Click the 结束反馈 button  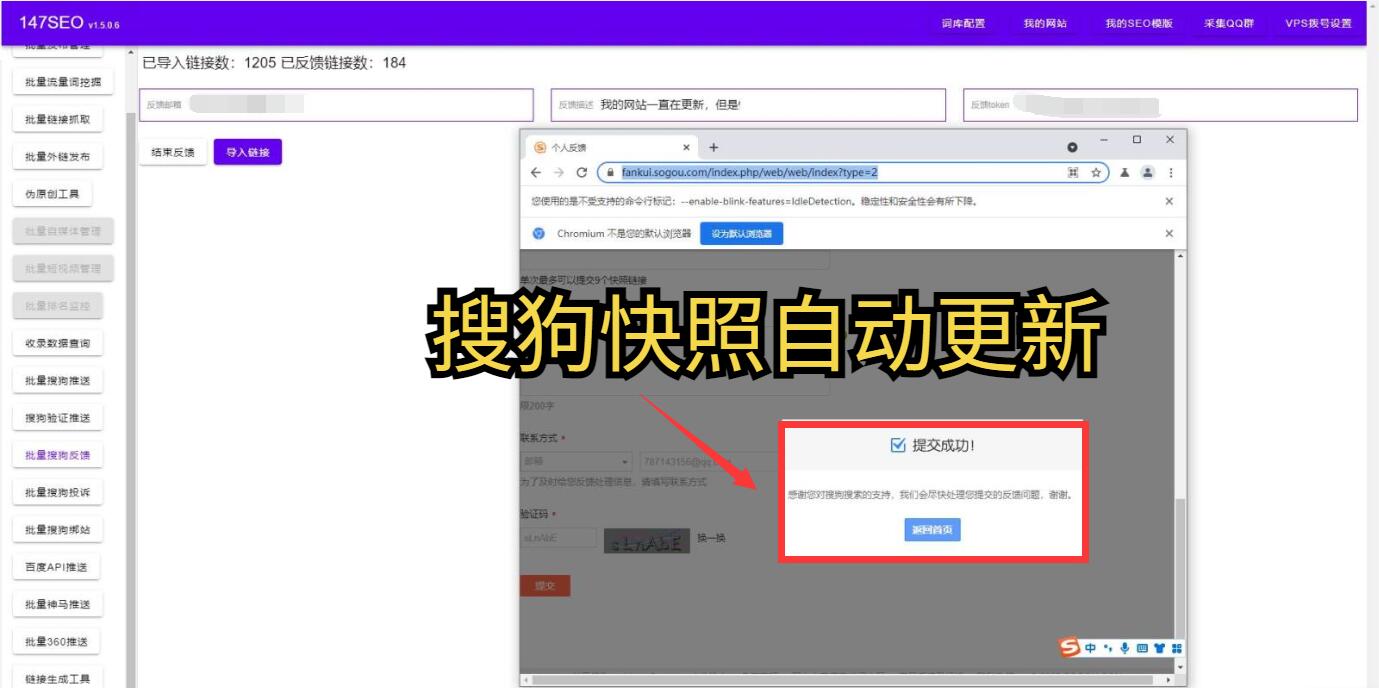pyautogui.click(x=173, y=152)
